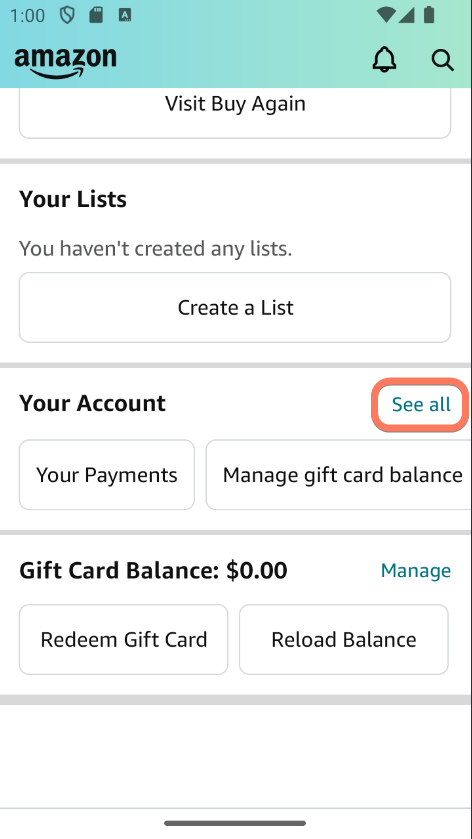The height and width of the screenshot is (839, 472).
Task: Tap the keyboard 'A' status bar icon
Action: point(125,15)
